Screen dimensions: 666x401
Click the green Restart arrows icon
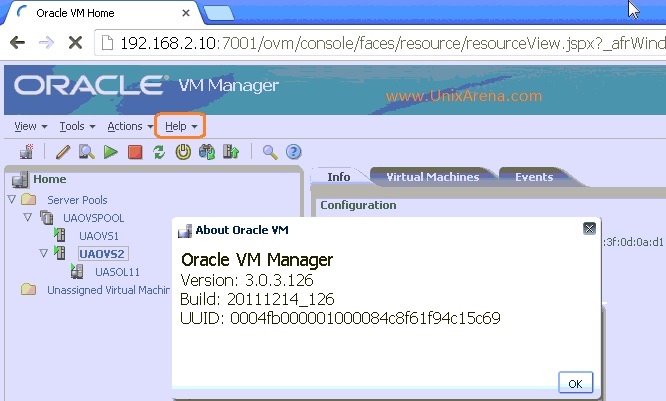coord(159,152)
